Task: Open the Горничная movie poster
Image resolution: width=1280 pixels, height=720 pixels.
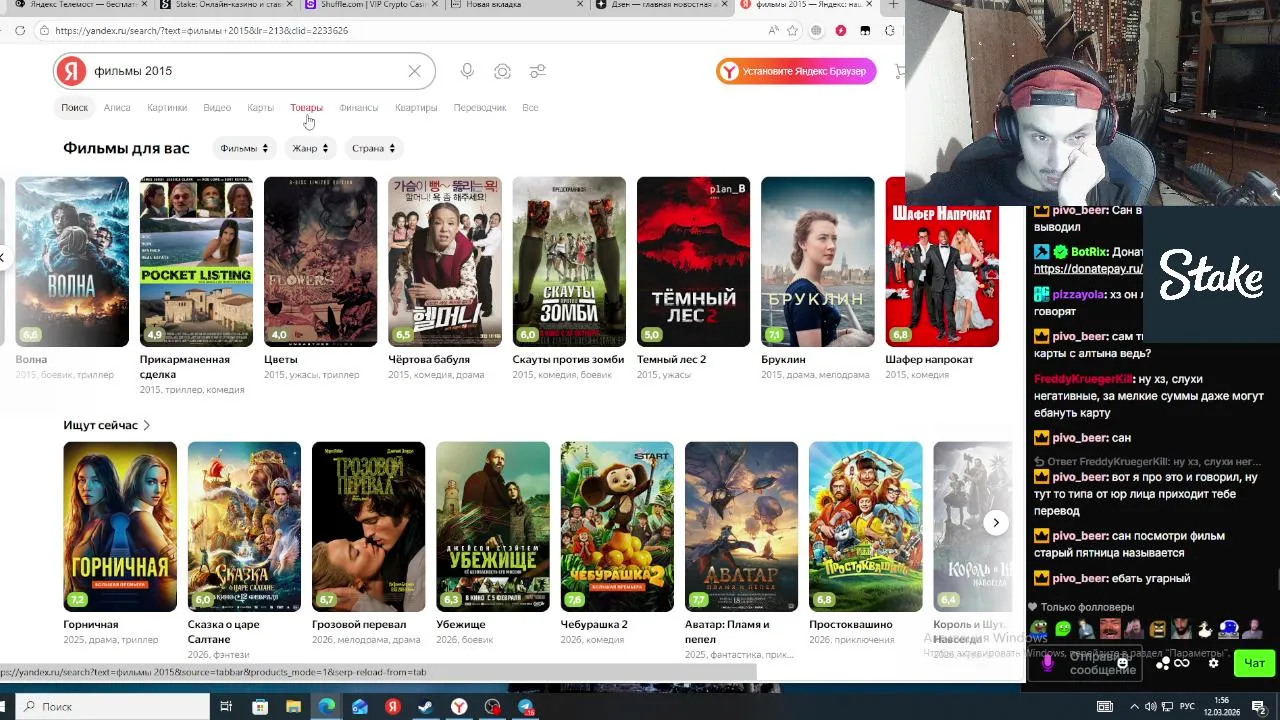Action: 120,526
